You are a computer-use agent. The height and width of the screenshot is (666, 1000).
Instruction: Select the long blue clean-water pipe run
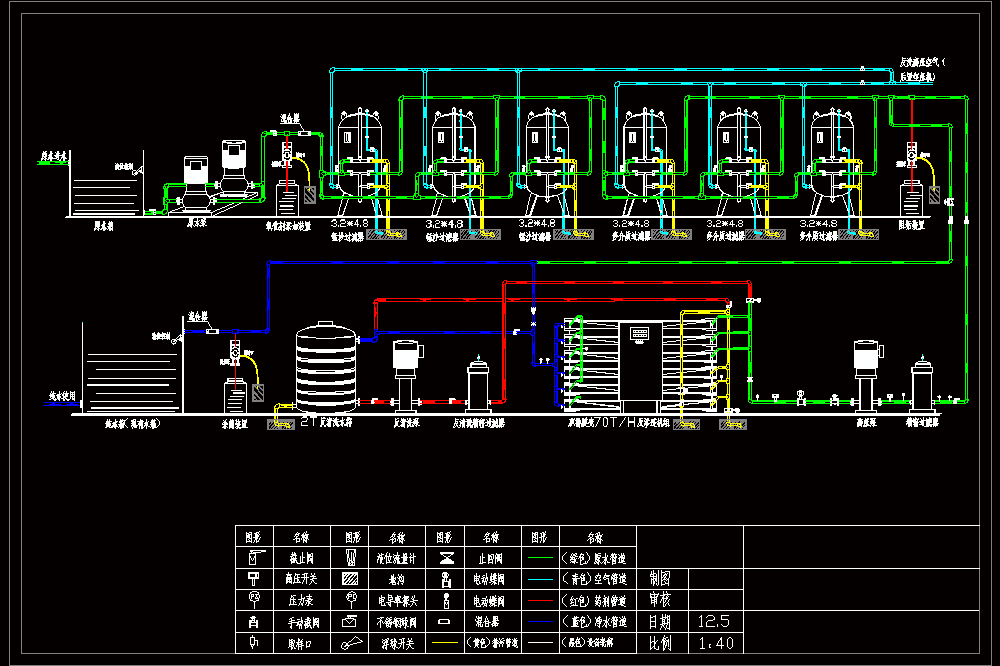click(402, 262)
